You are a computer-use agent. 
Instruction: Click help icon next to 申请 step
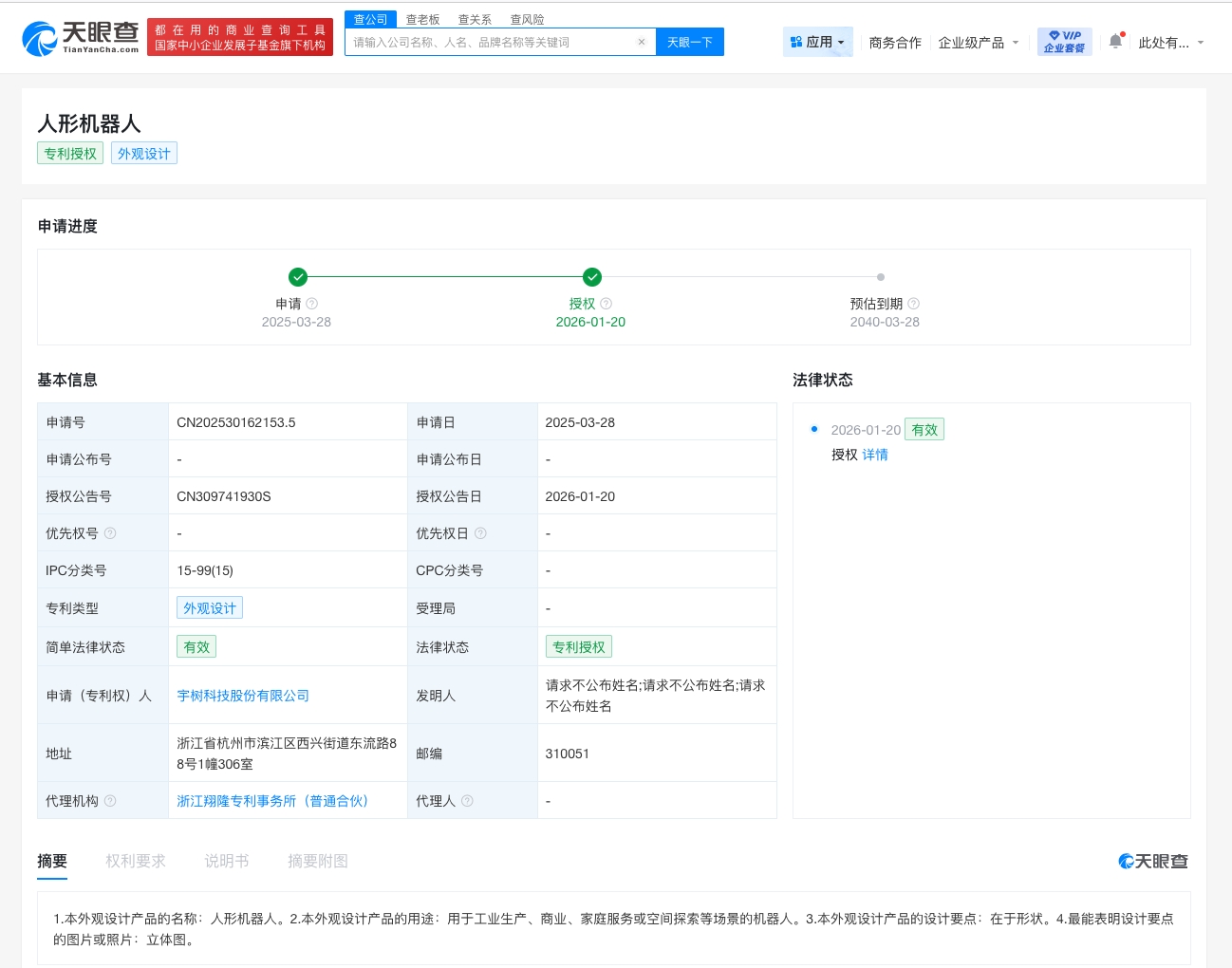pyautogui.click(x=312, y=304)
